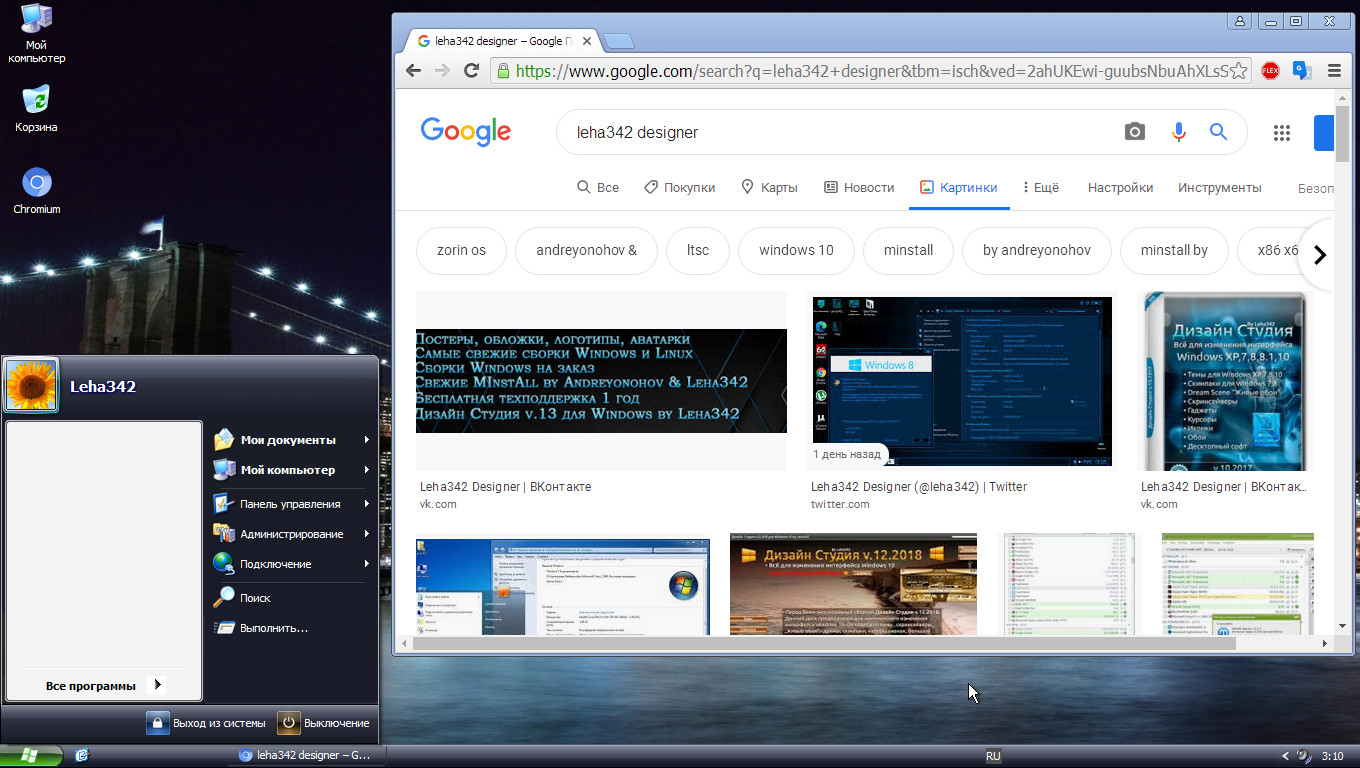This screenshot has height=768, width=1360.
Task: Click the sunflower user avatar in Start menu
Action: coord(31,385)
